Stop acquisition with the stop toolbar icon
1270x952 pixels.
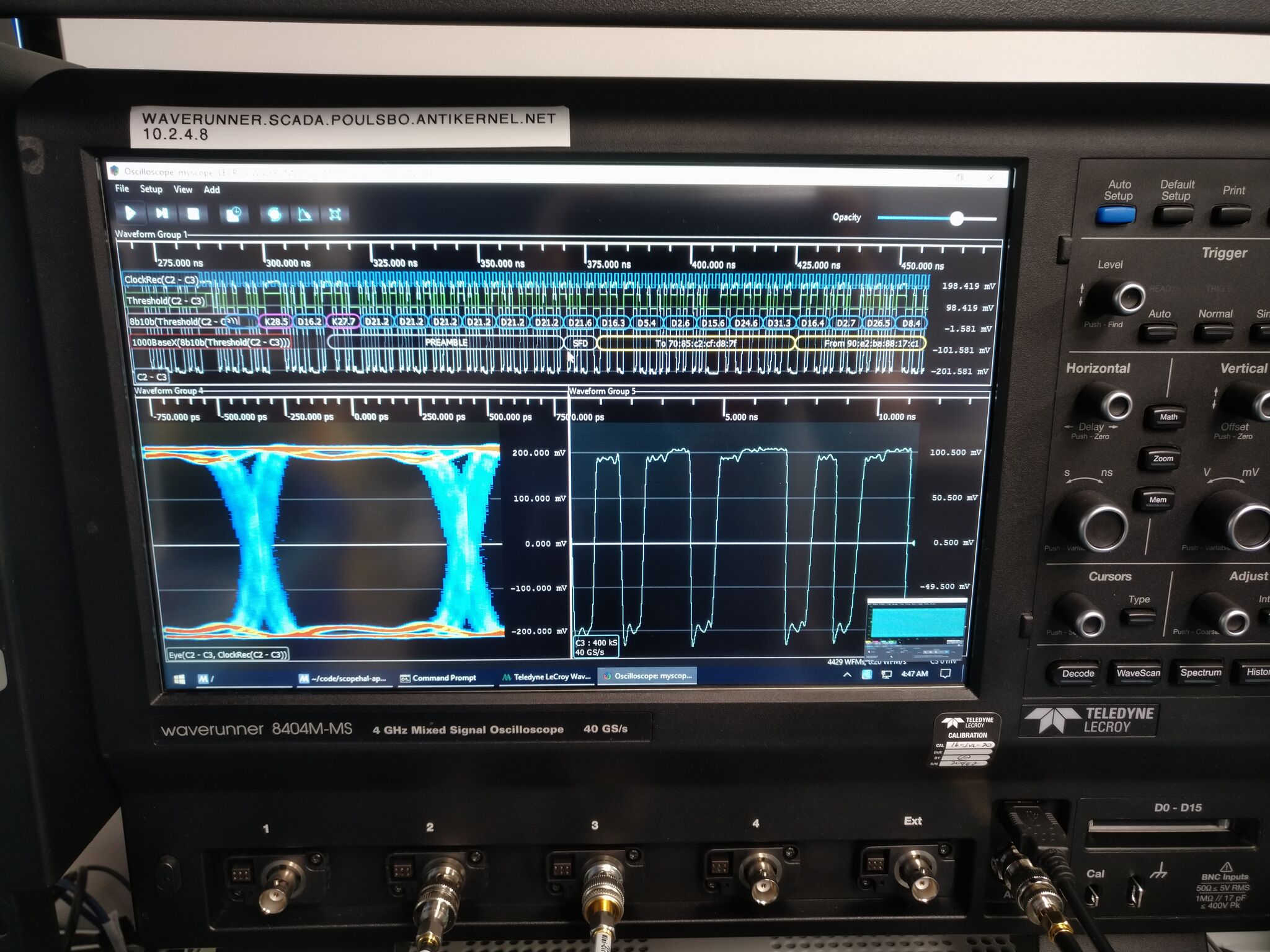pos(193,214)
